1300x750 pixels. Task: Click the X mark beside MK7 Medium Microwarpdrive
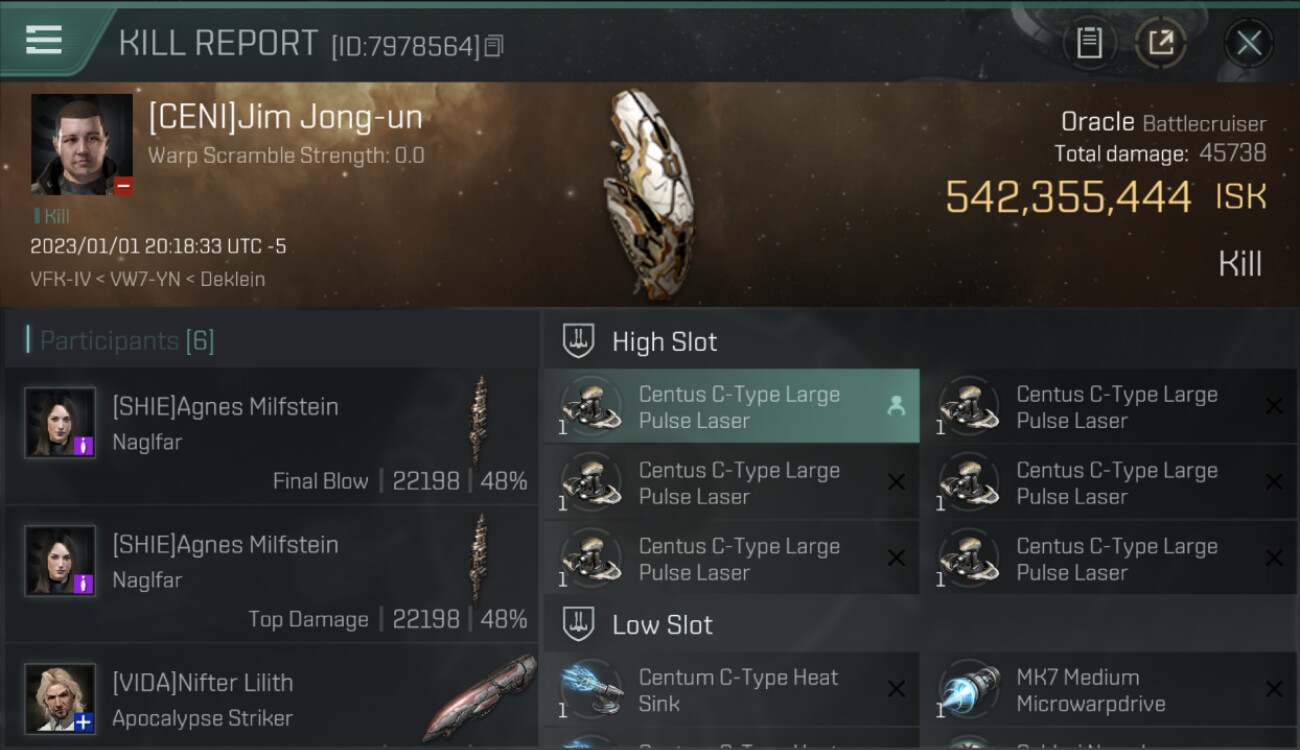[x=1274, y=689]
